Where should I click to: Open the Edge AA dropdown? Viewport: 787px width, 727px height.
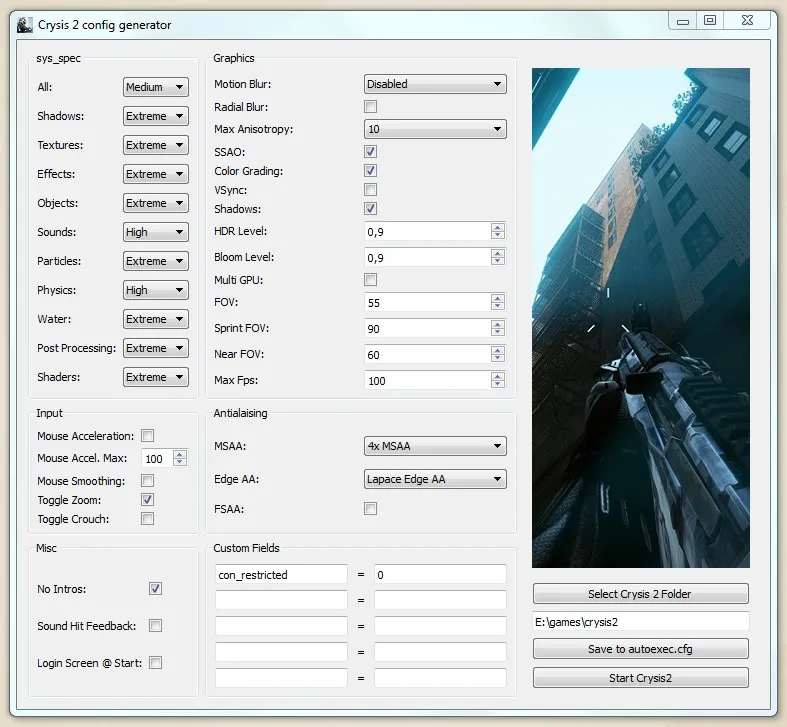coord(435,479)
